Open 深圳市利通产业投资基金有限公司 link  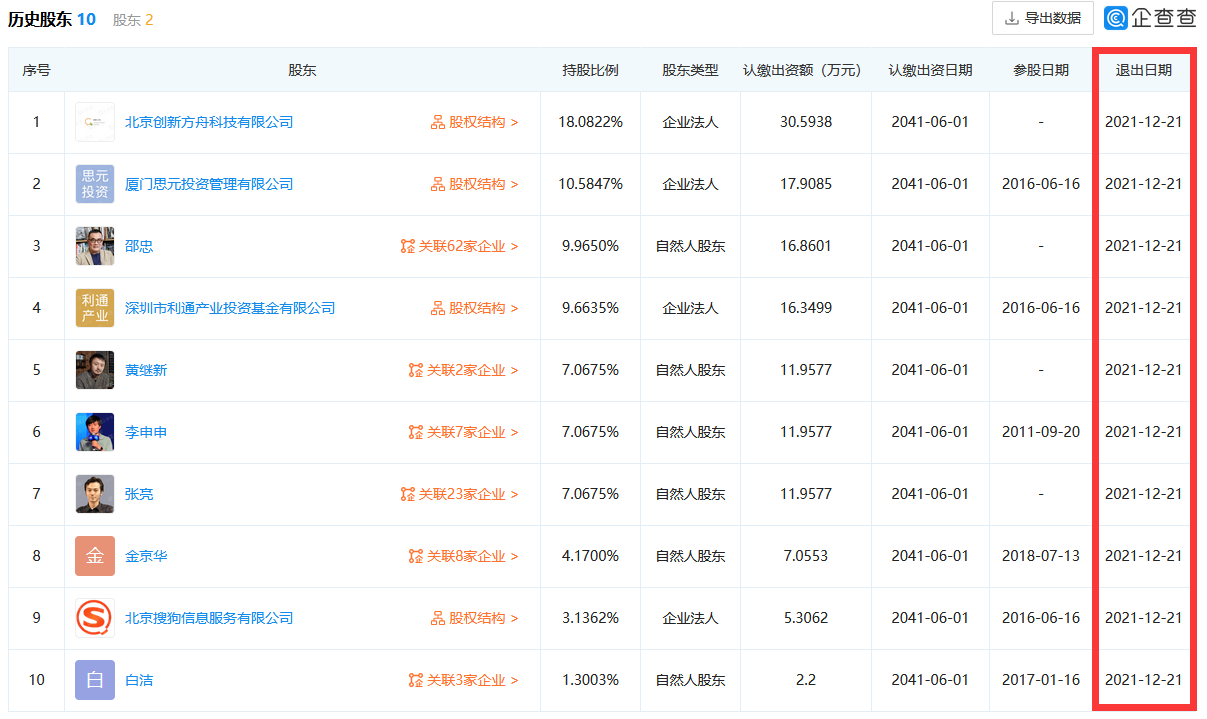230,308
